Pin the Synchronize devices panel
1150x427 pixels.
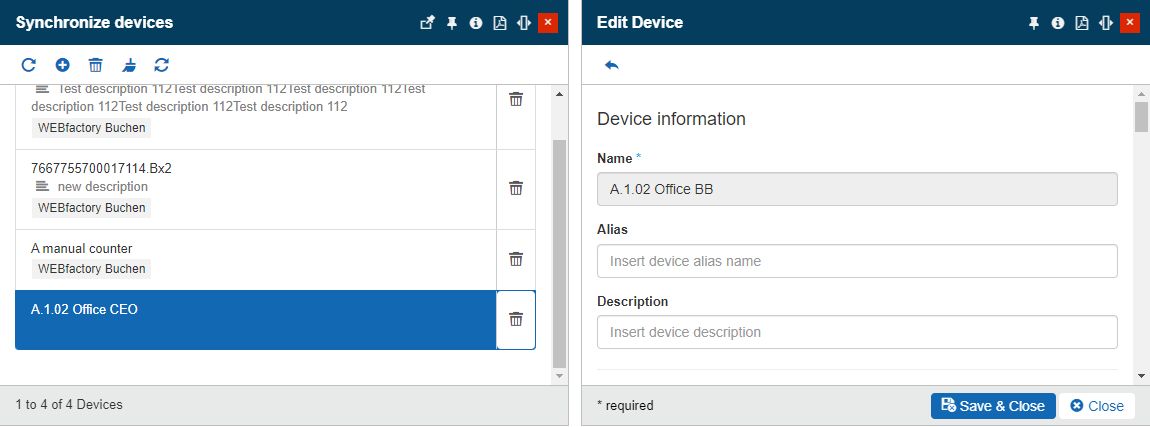coord(452,23)
